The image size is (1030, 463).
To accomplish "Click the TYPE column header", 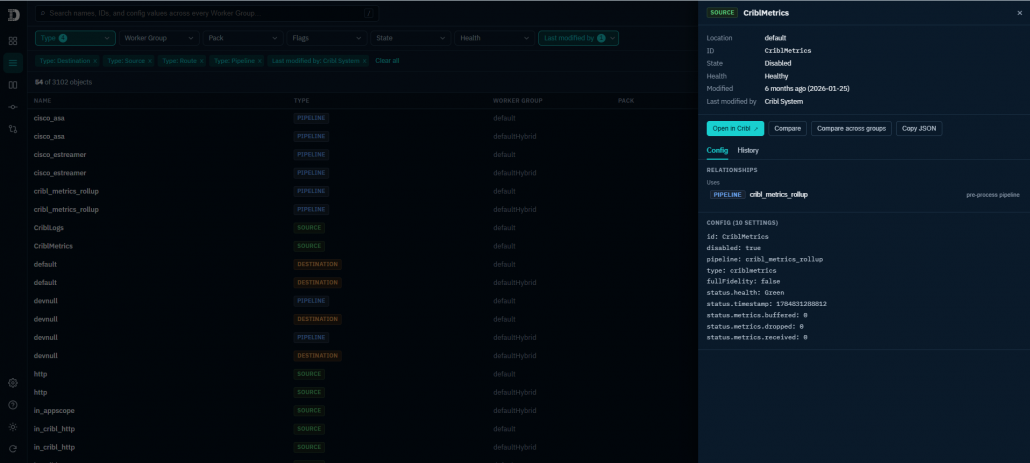I will click(302, 101).
